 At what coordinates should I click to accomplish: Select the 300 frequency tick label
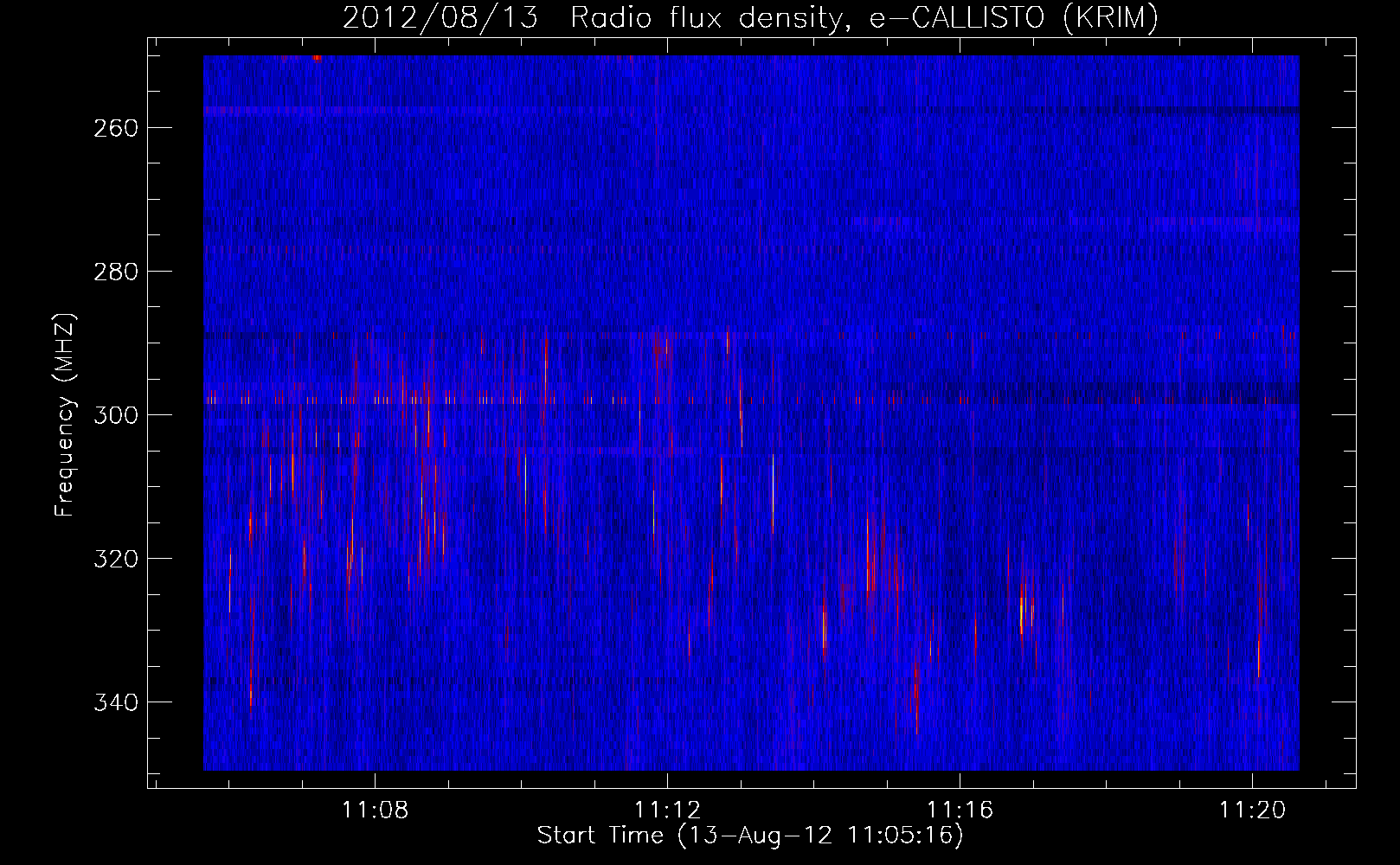pos(115,415)
